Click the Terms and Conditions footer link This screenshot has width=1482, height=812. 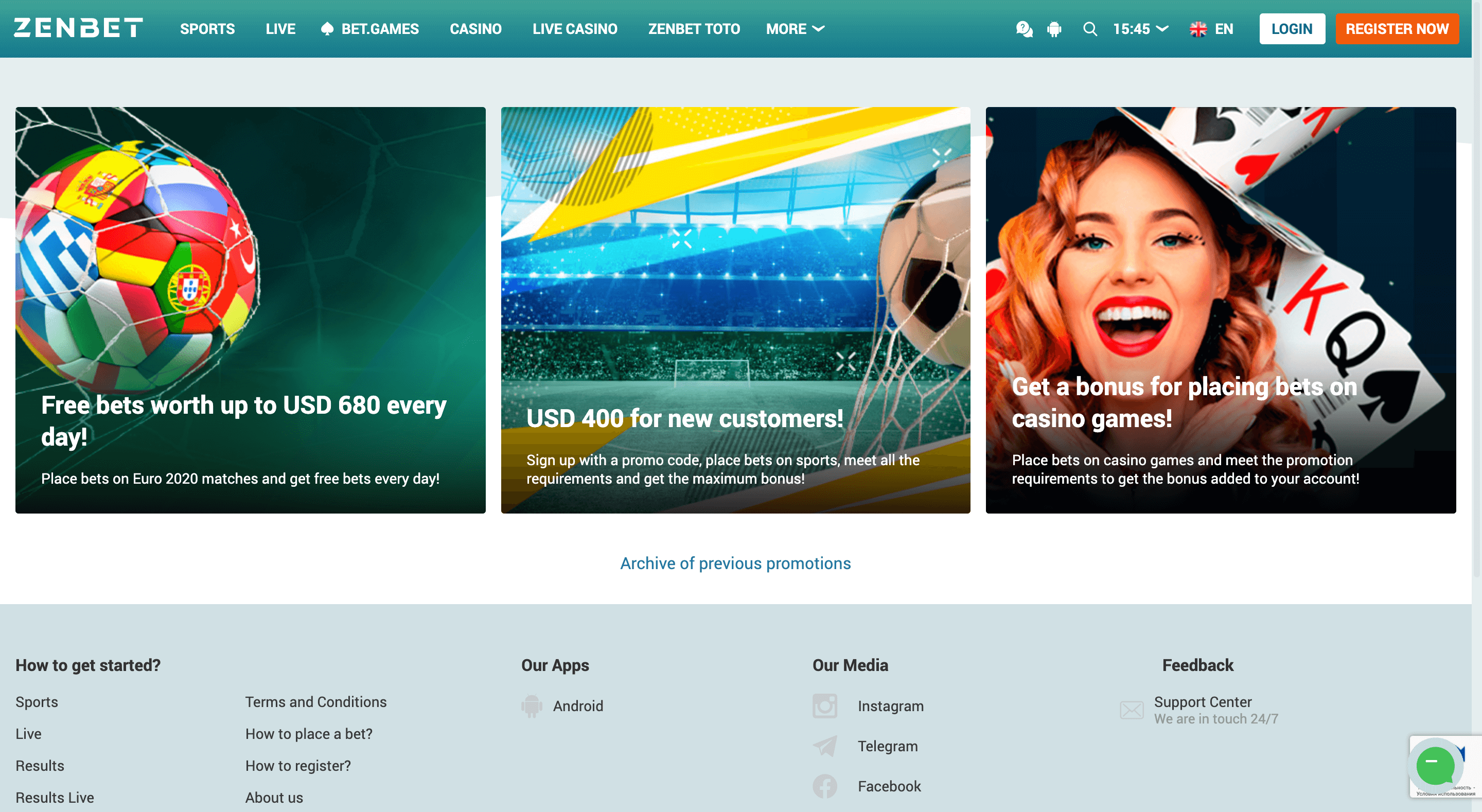[315, 701]
